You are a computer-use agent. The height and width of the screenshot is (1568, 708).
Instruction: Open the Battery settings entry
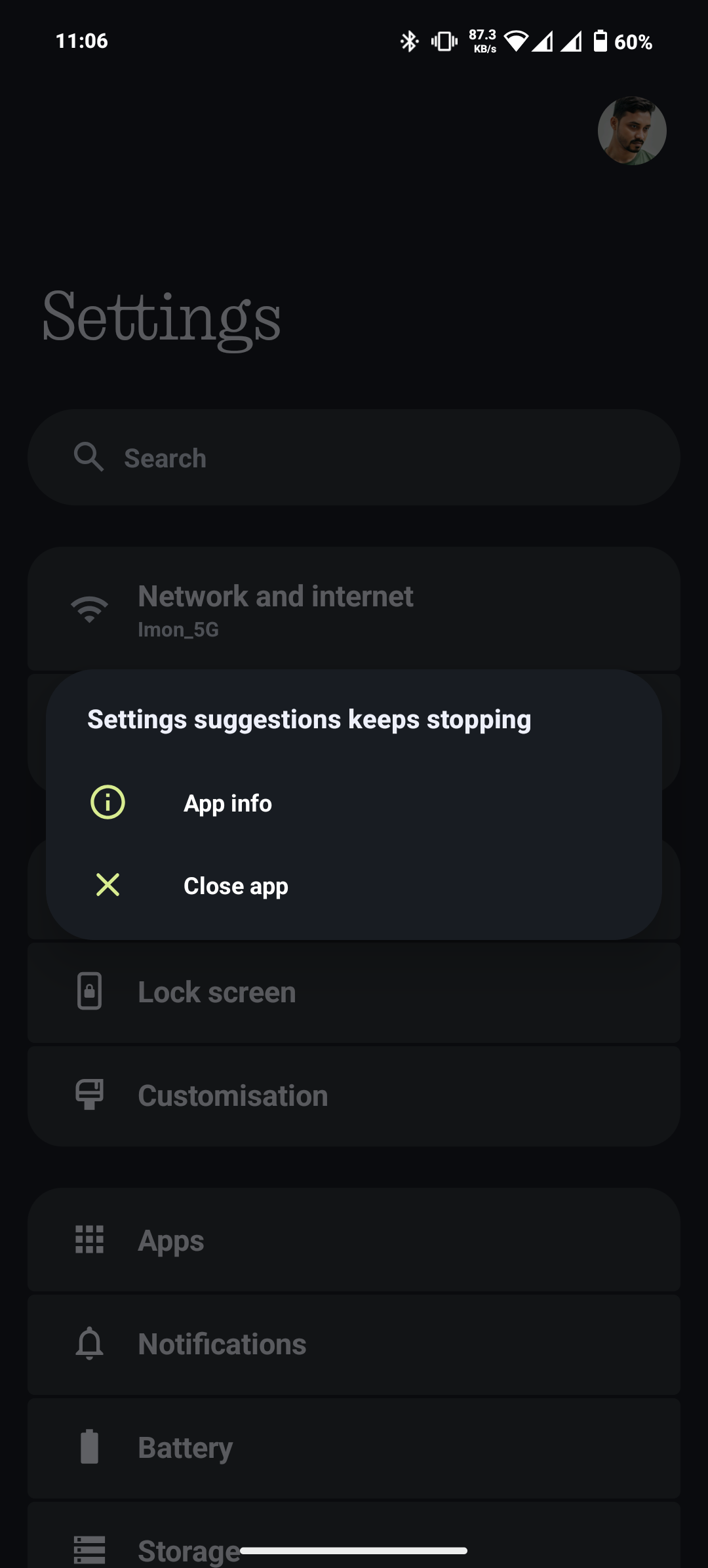(x=186, y=1447)
